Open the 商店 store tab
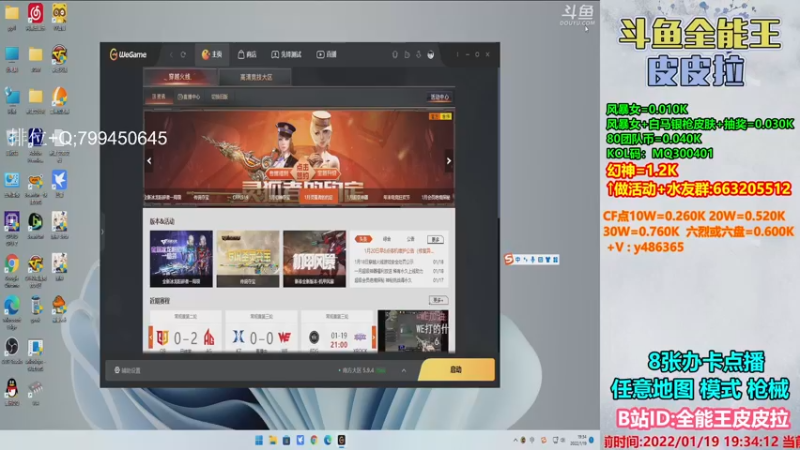Image resolution: width=800 pixels, height=450 pixels. click(247, 55)
